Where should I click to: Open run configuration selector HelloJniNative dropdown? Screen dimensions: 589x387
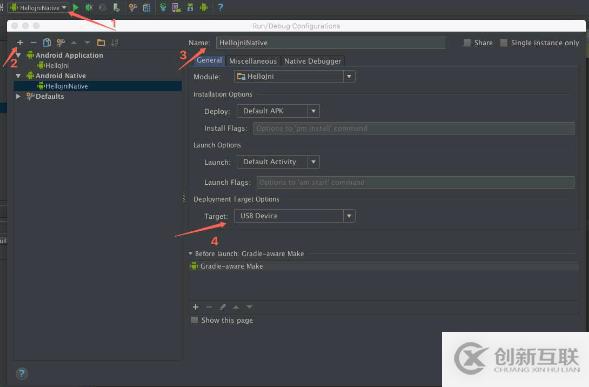(38, 8)
